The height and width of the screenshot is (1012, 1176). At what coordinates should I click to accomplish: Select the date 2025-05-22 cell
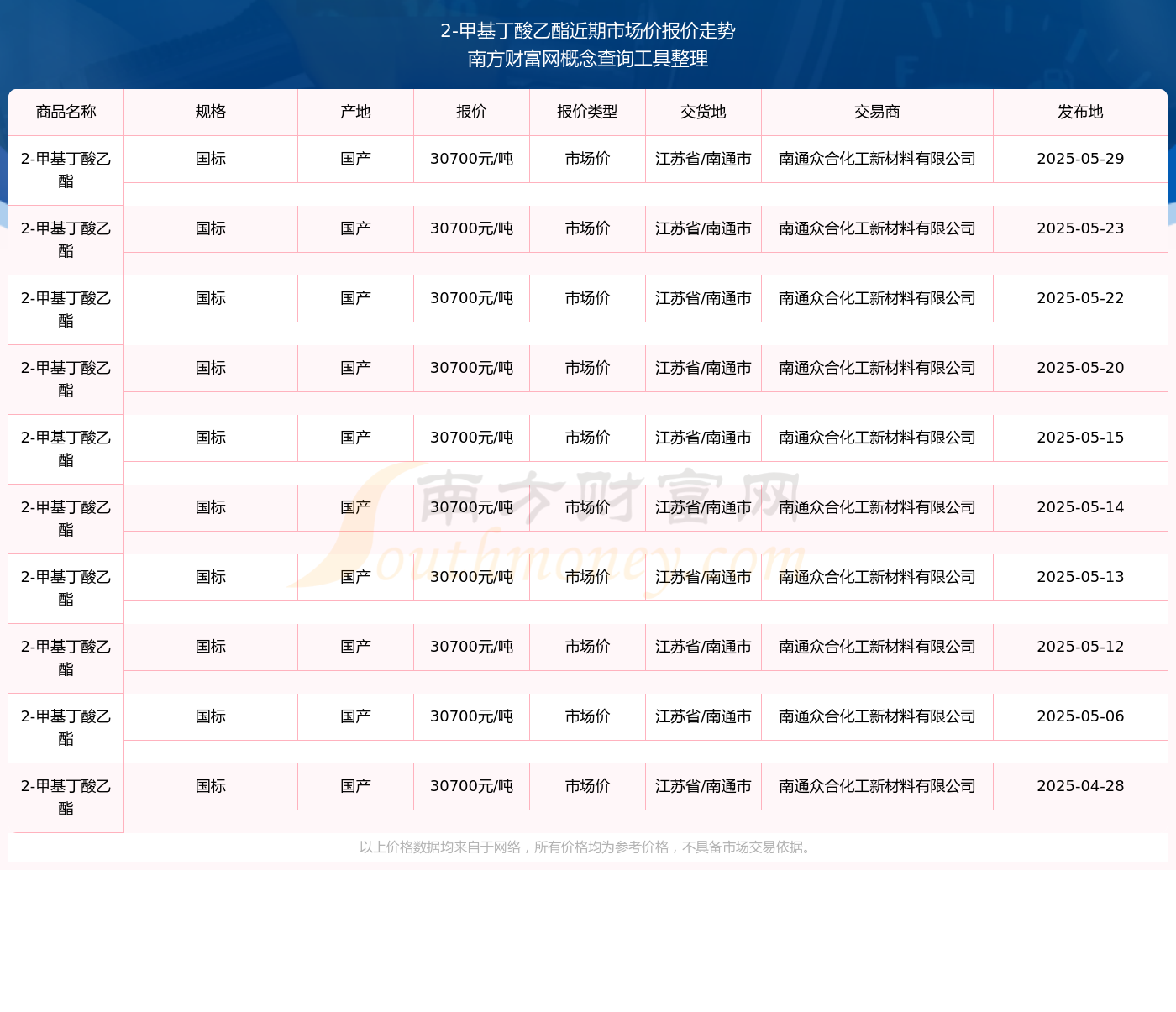[1080, 298]
